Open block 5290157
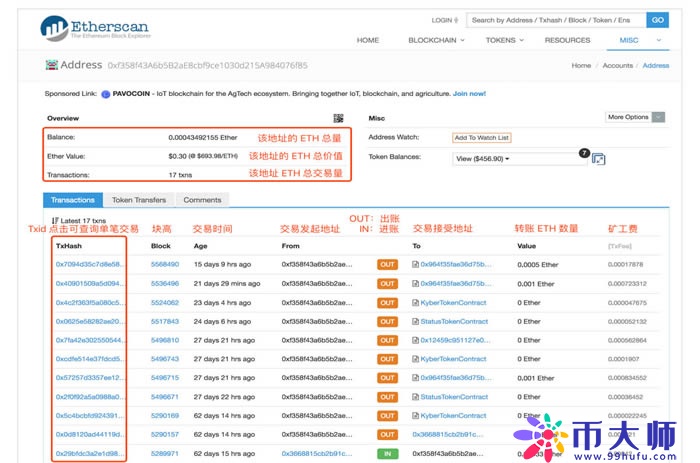Screen dimensions: 700x463 tap(165, 434)
